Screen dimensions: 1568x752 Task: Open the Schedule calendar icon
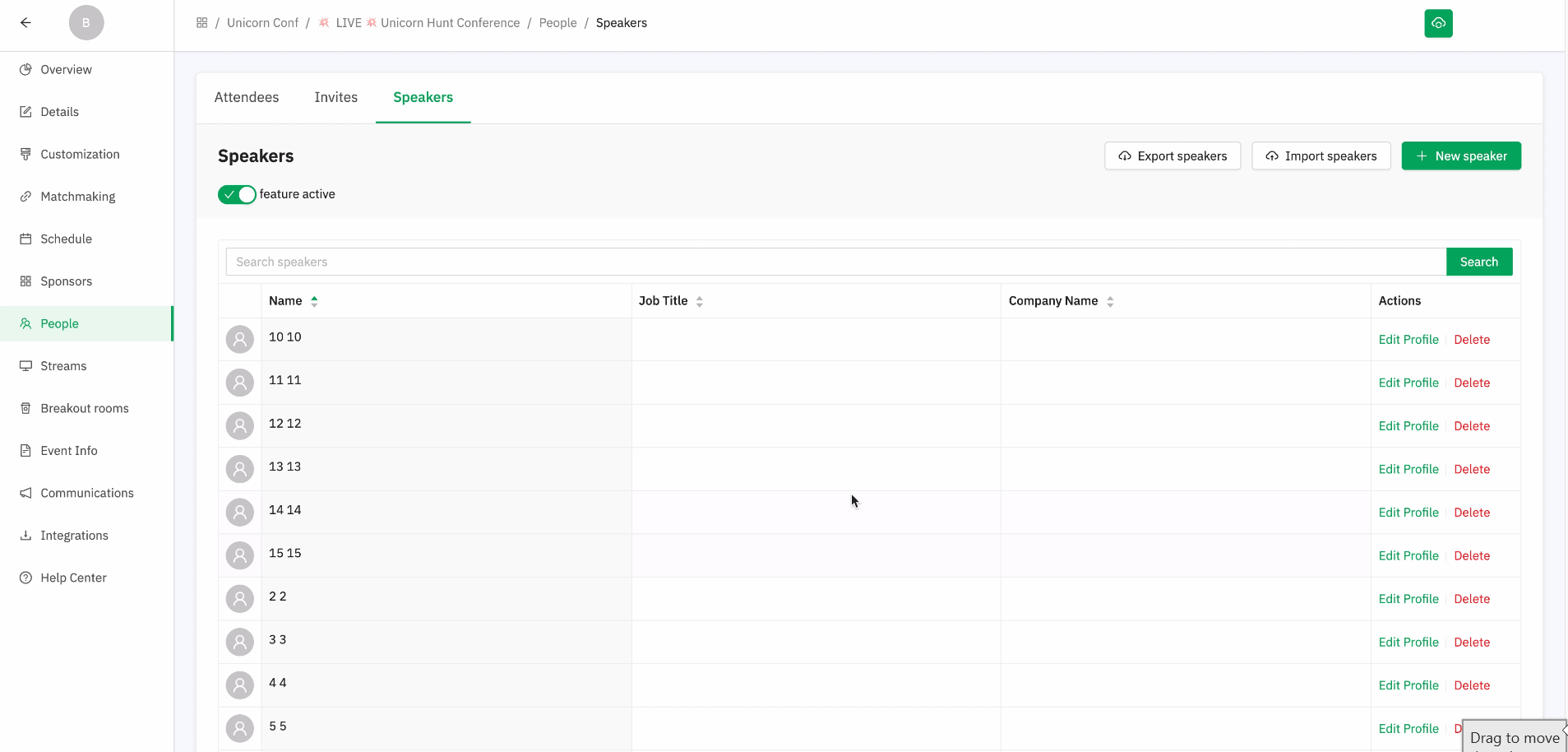(25, 239)
